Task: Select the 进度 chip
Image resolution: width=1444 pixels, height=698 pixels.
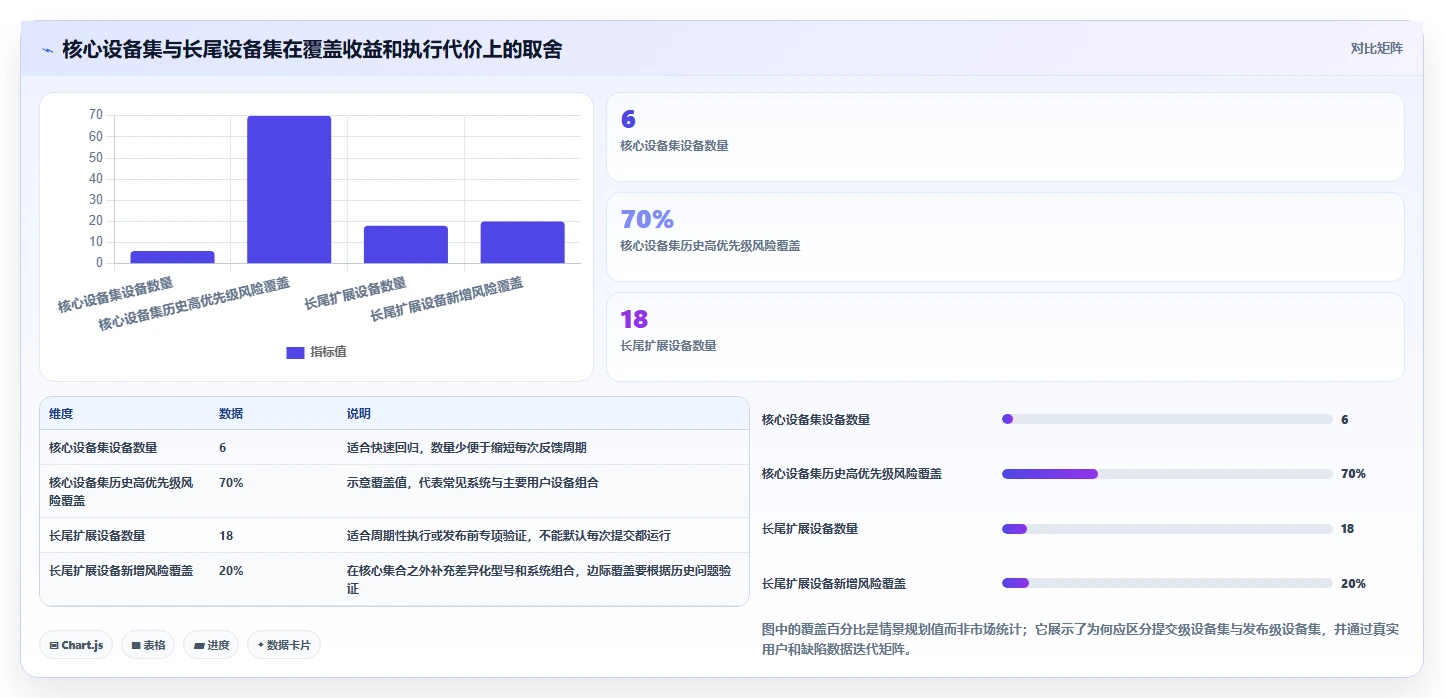Action: tap(211, 645)
